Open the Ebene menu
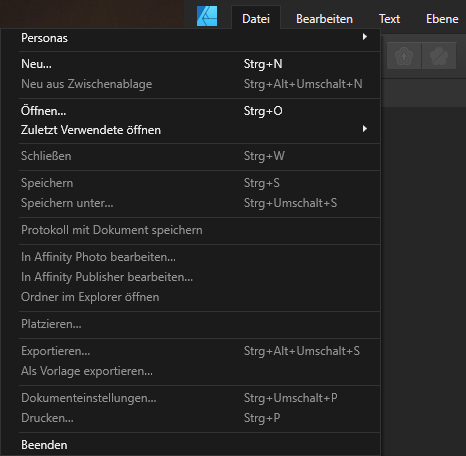The height and width of the screenshot is (456, 466). (x=442, y=19)
